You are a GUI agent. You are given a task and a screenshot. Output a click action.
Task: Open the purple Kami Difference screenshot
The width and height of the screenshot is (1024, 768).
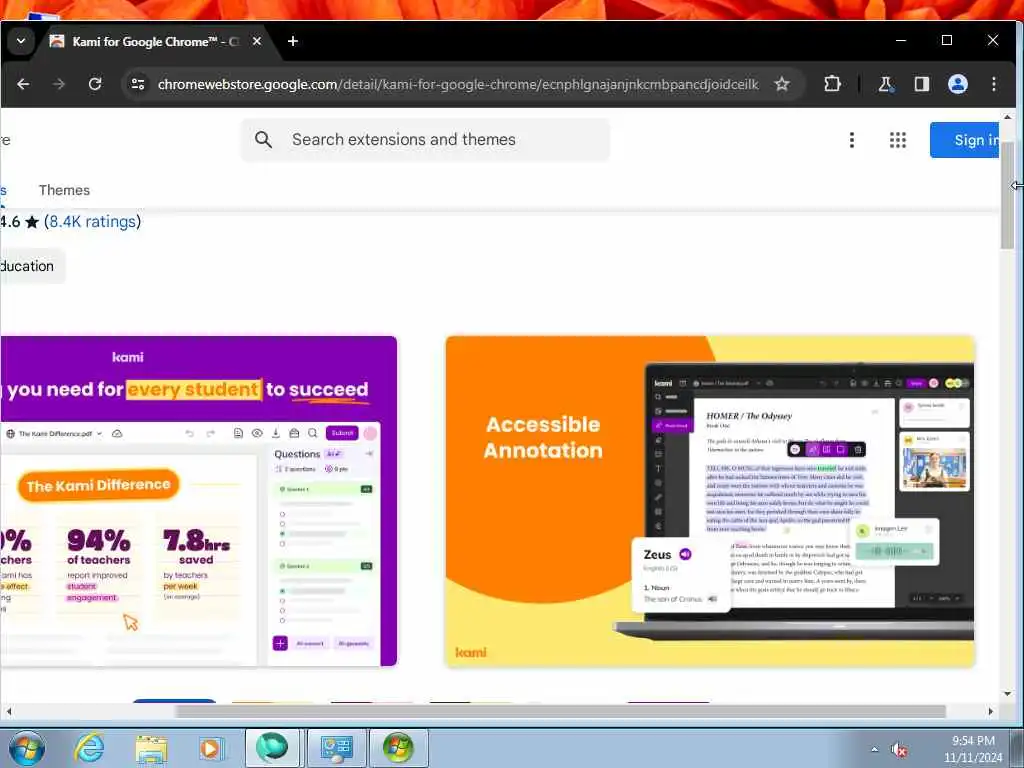[198, 501]
